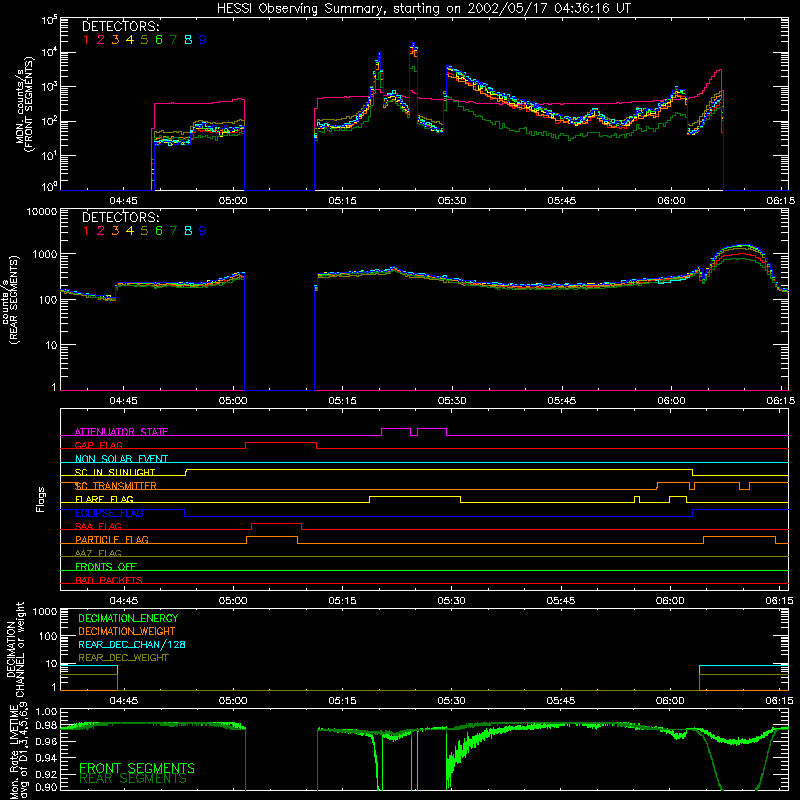Click the 'Mon. Rate LIVETIME' y-axis title
This screenshot has width=800, height=800.
pyautogui.click(x=13, y=751)
